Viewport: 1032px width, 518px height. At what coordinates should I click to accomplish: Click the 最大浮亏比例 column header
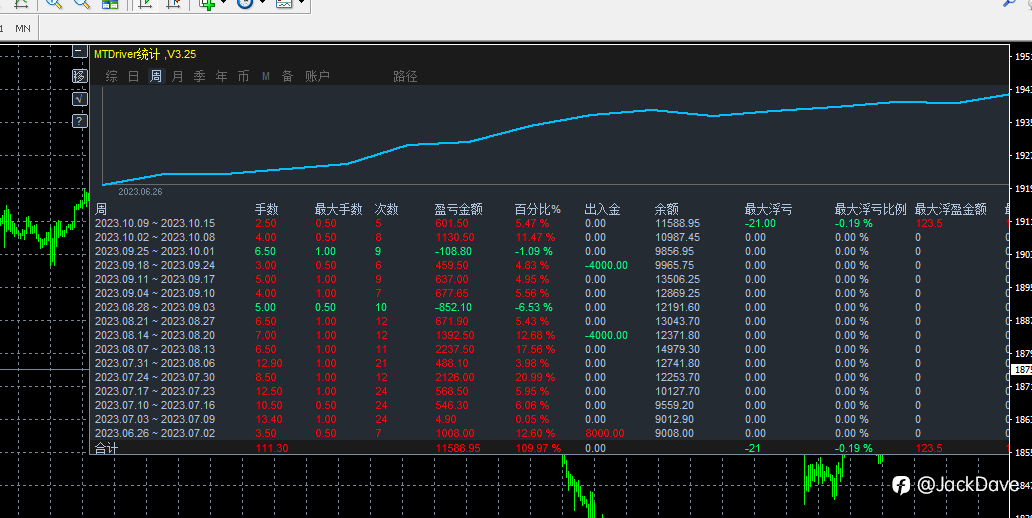871,209
